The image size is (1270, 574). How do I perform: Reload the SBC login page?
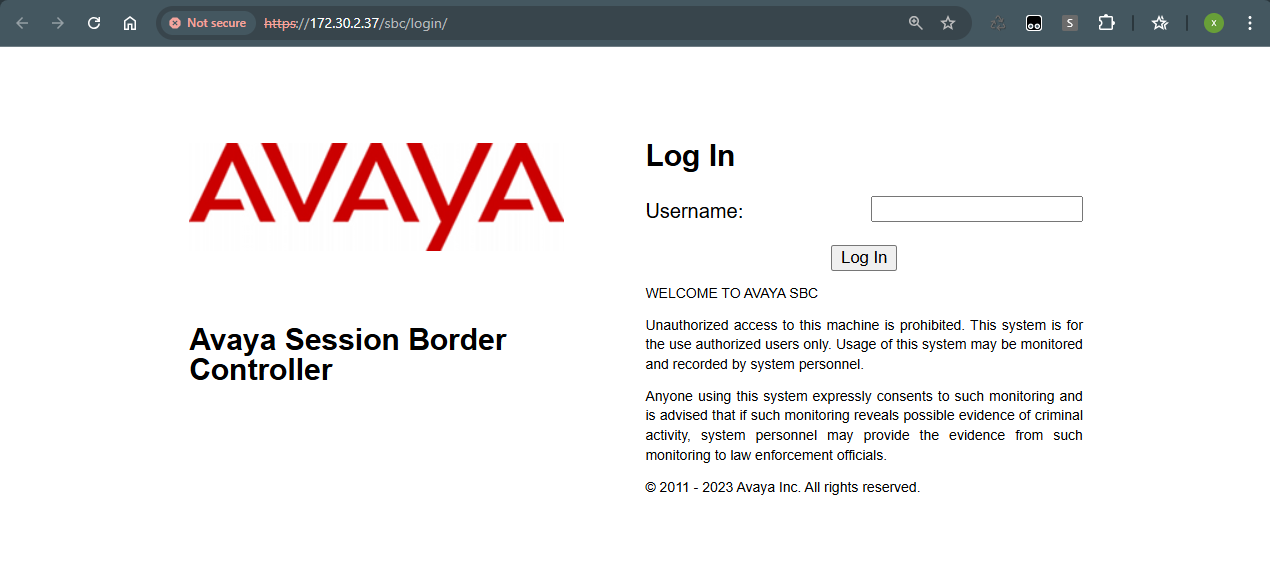click(94, 23)
